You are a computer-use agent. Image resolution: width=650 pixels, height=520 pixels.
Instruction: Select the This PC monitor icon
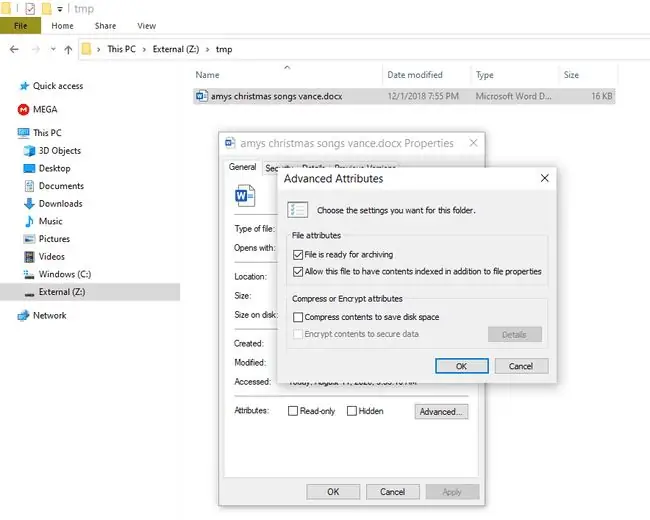pos(24,133)
